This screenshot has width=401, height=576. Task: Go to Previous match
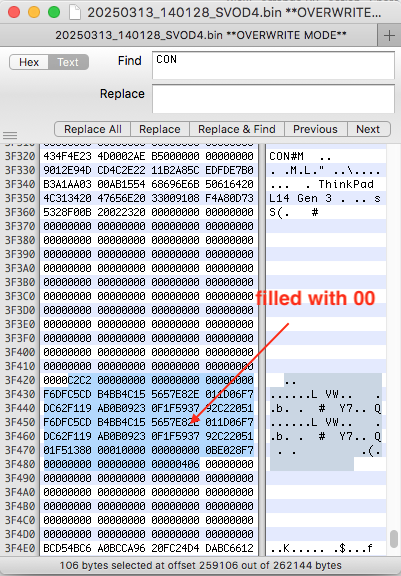[x=315, y=129]
